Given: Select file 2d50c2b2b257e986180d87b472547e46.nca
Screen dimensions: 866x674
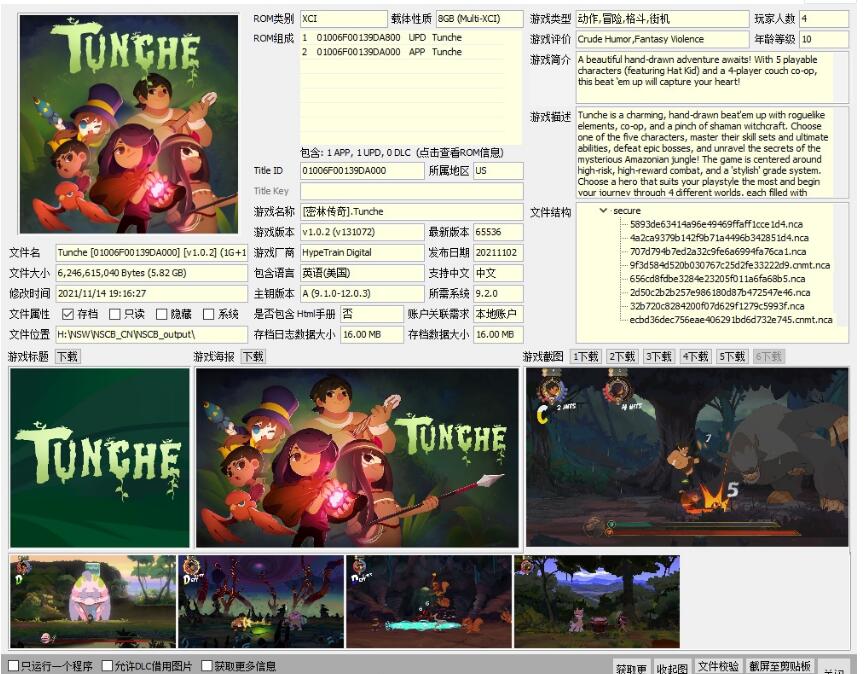Looking at the screenshot, I should [720, 292].
